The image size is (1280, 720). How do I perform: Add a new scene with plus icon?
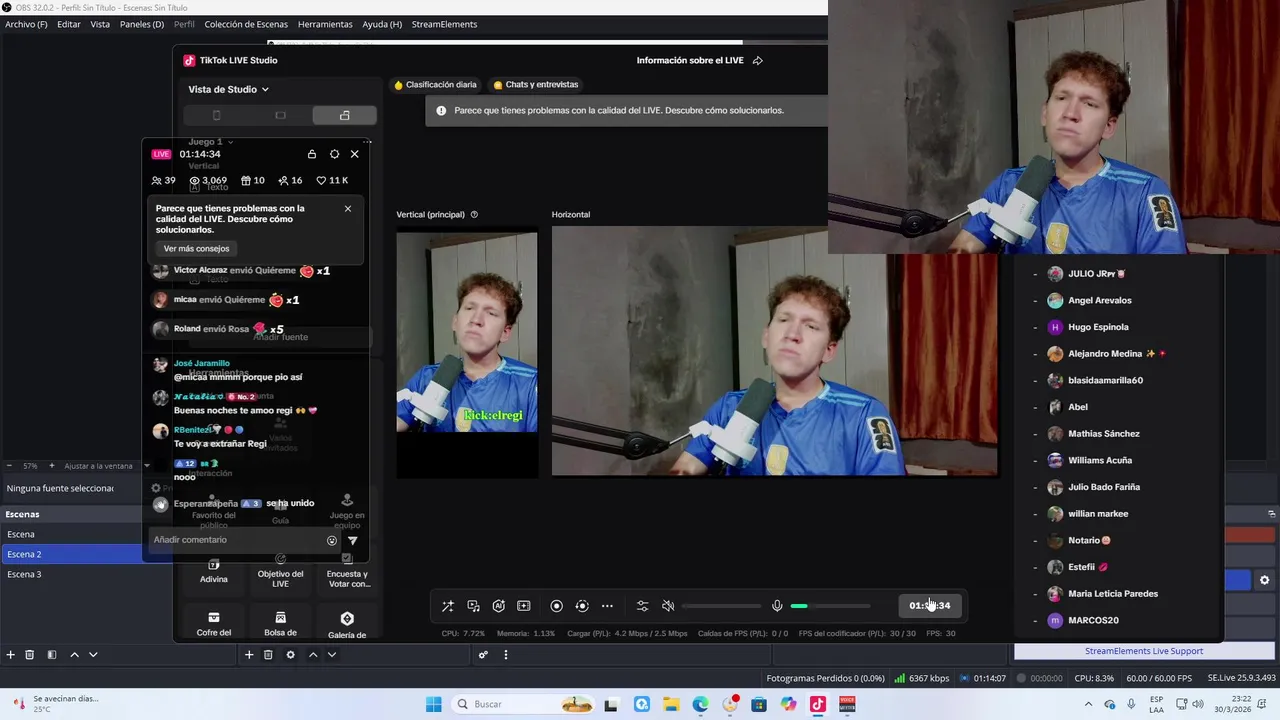[11, 655]
